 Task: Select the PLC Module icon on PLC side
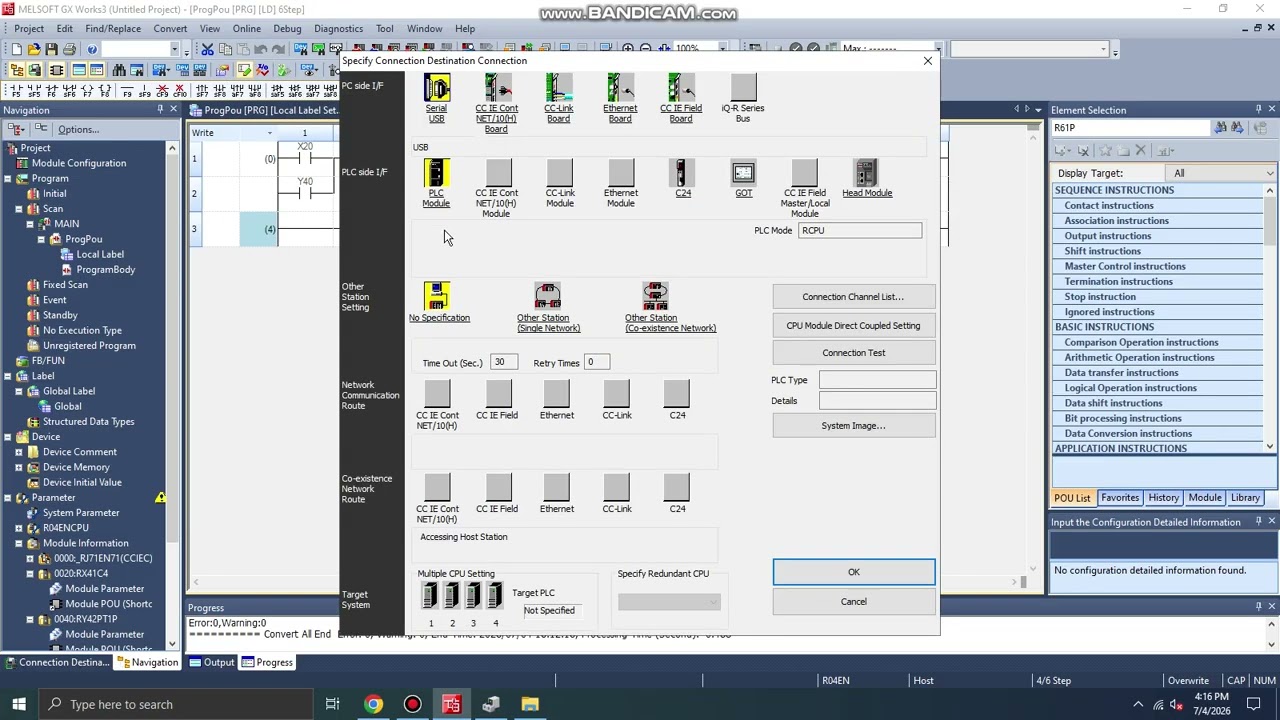437,174
